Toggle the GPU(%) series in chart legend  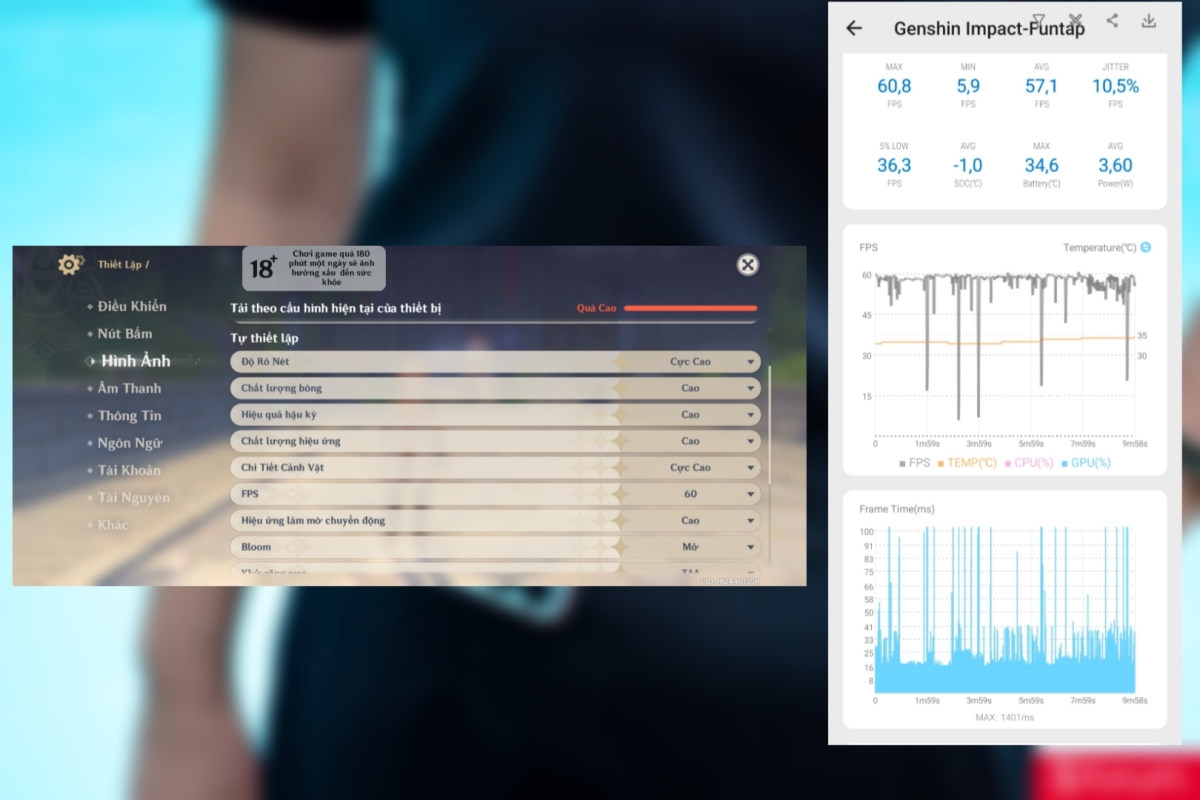[1087, 463]
